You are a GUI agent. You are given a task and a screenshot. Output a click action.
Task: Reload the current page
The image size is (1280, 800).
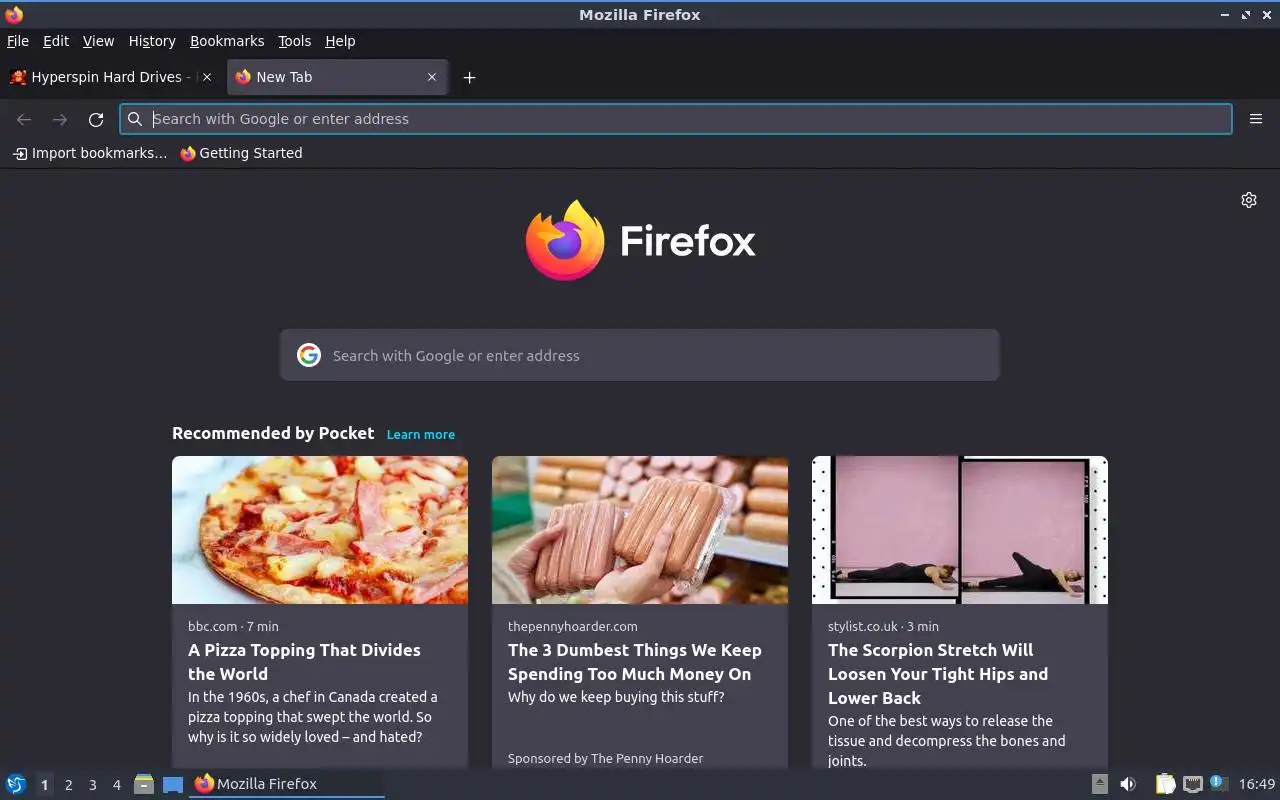[x=96, y=119]
